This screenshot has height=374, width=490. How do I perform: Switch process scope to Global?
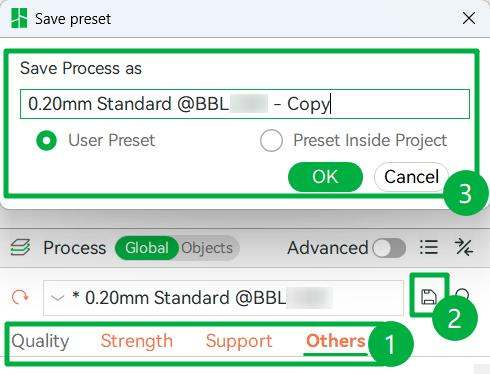click(x=147, y=248)
